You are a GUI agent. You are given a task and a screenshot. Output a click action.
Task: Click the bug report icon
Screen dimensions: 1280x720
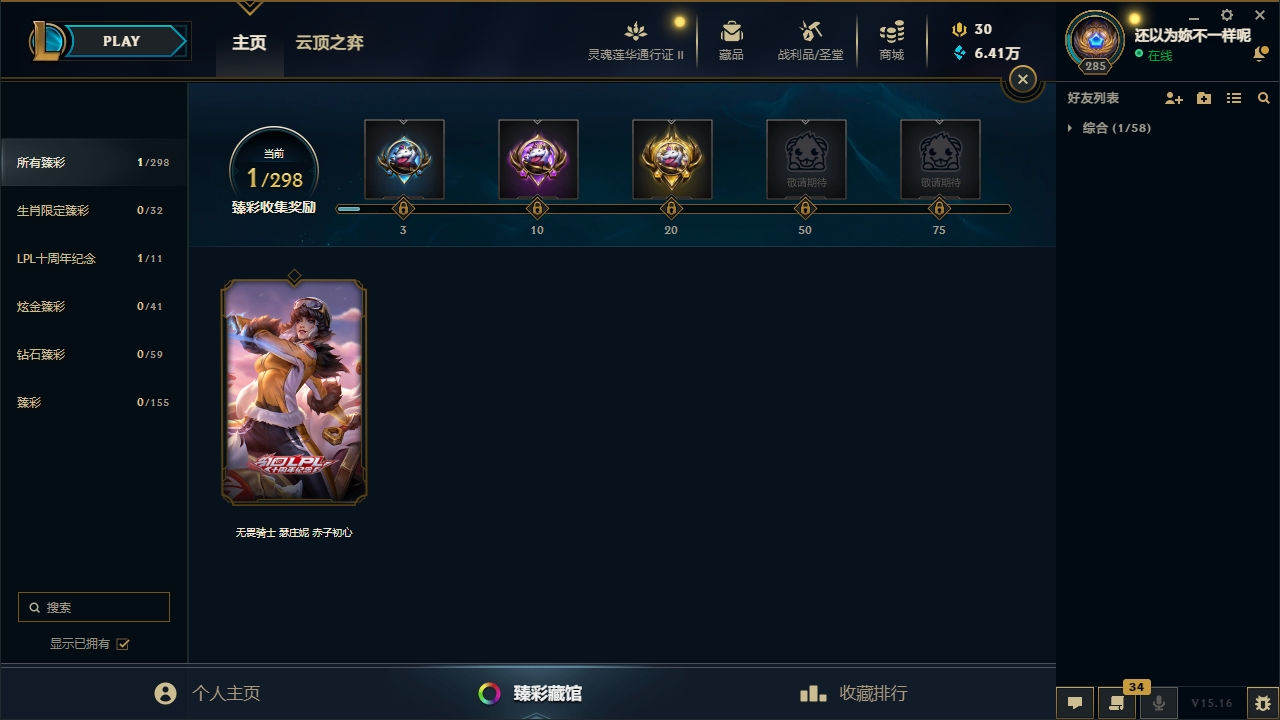click(x=1263, y=703)
